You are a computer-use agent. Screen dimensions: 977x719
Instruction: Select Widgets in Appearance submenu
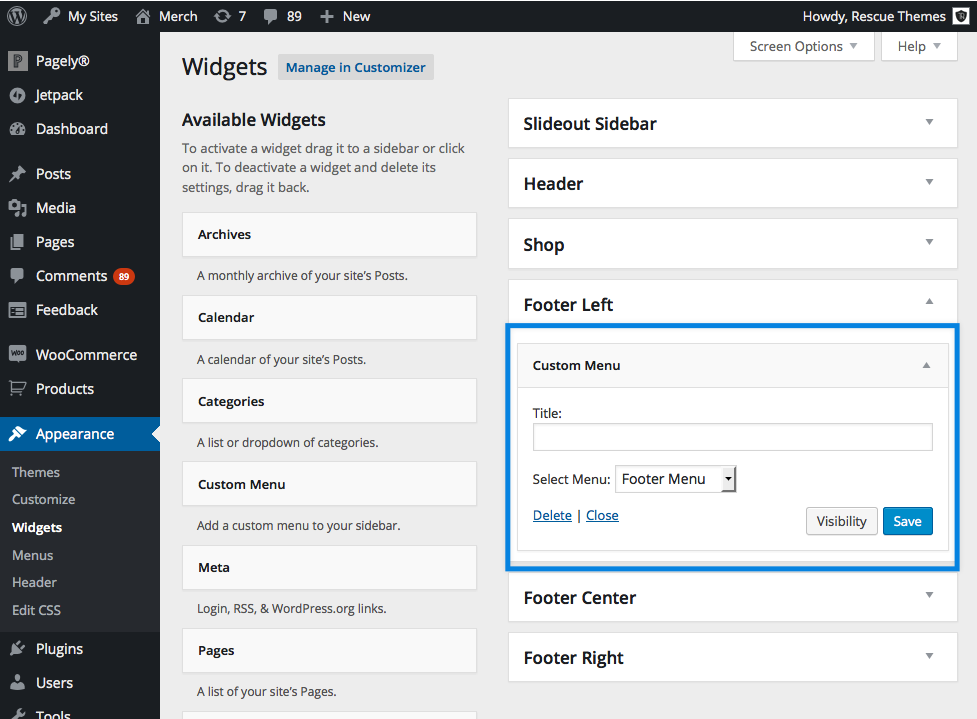point(37,528)
